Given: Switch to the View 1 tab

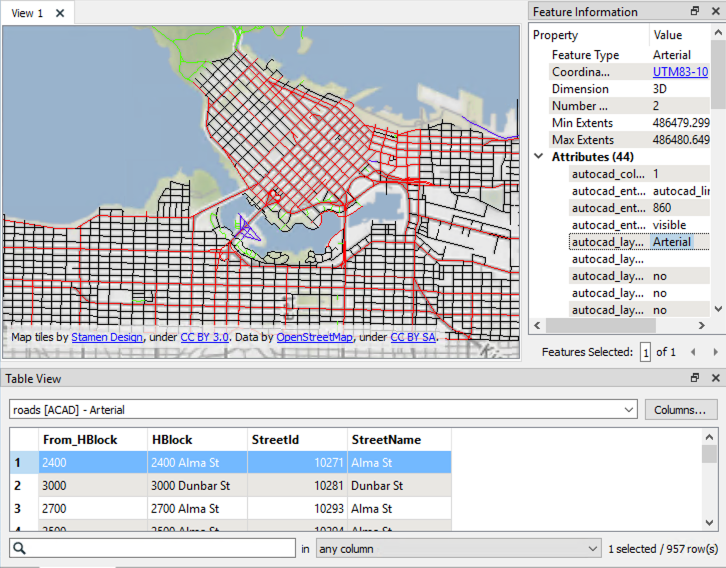Looking at the screenshot, I should [x=27, y=13].
